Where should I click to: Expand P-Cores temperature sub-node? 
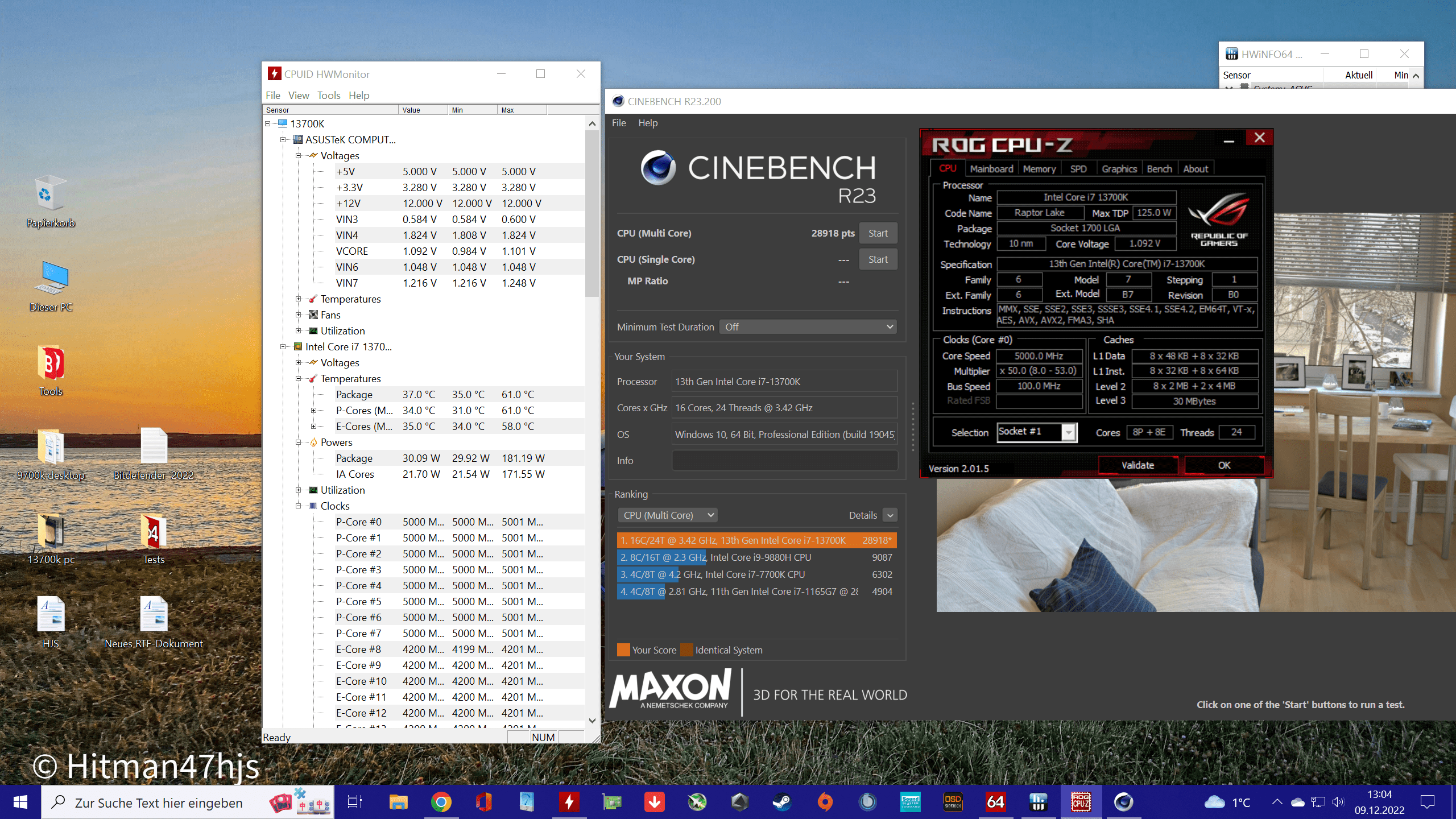[313, 410]
